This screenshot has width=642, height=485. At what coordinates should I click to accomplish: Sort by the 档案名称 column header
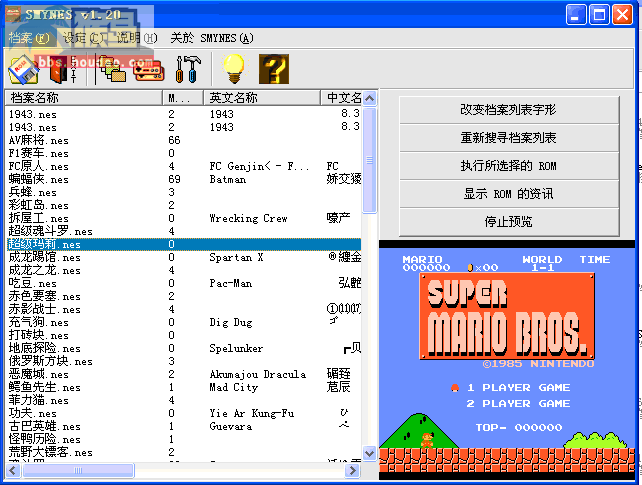point(84,98)
